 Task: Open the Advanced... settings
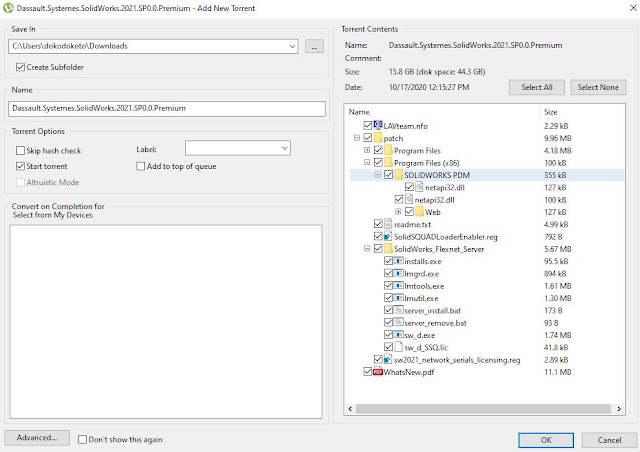pyautogui.click(x=37, y=438)
